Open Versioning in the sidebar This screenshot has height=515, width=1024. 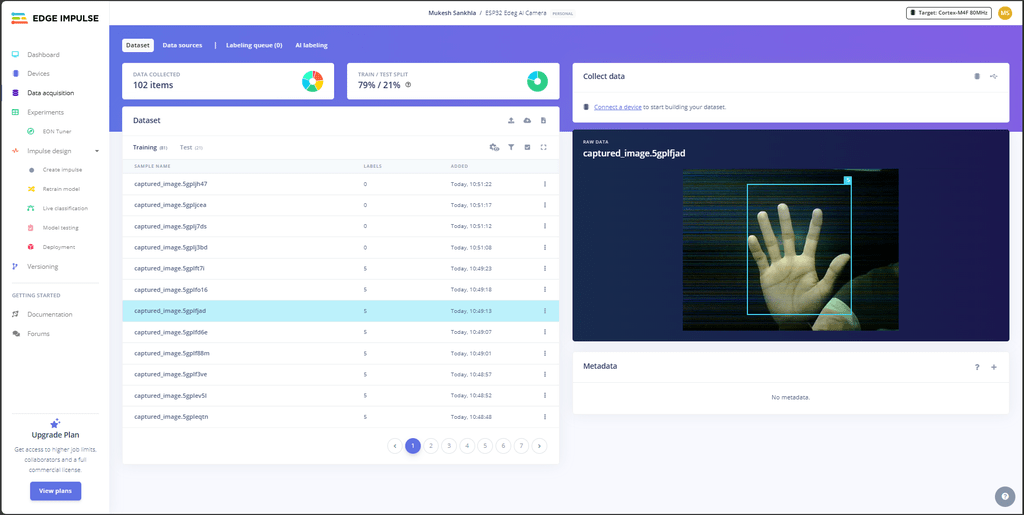(42, 266)
